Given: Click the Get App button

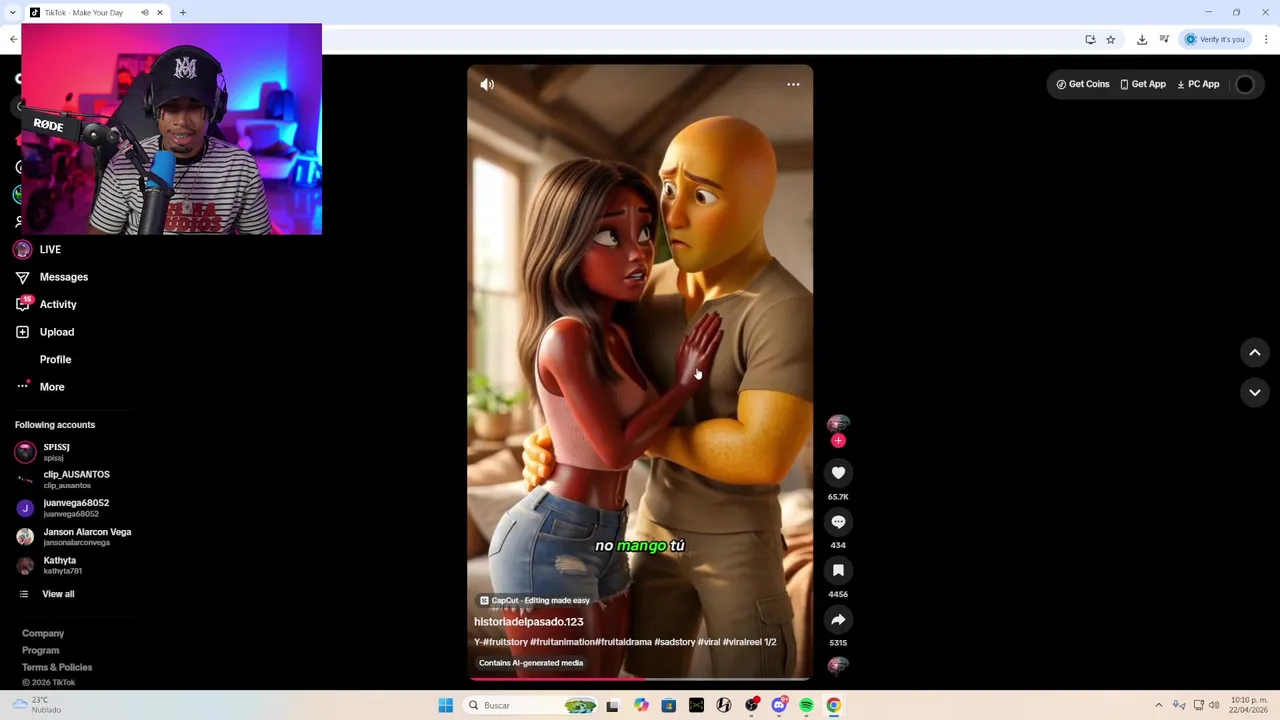Looking at the screenshot, I should [x=1143, y=85].
